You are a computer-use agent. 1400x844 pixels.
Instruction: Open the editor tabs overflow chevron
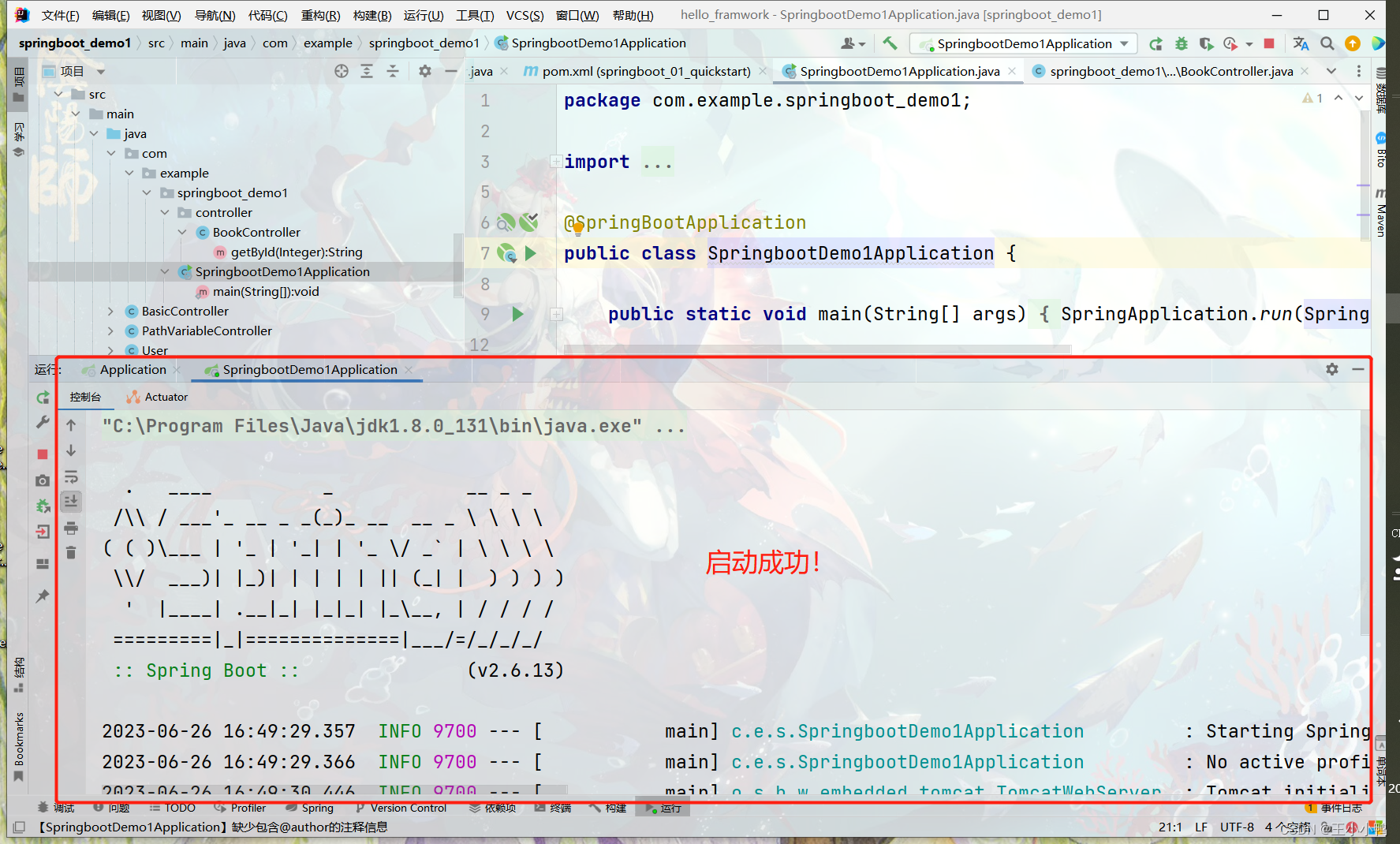1331,71
